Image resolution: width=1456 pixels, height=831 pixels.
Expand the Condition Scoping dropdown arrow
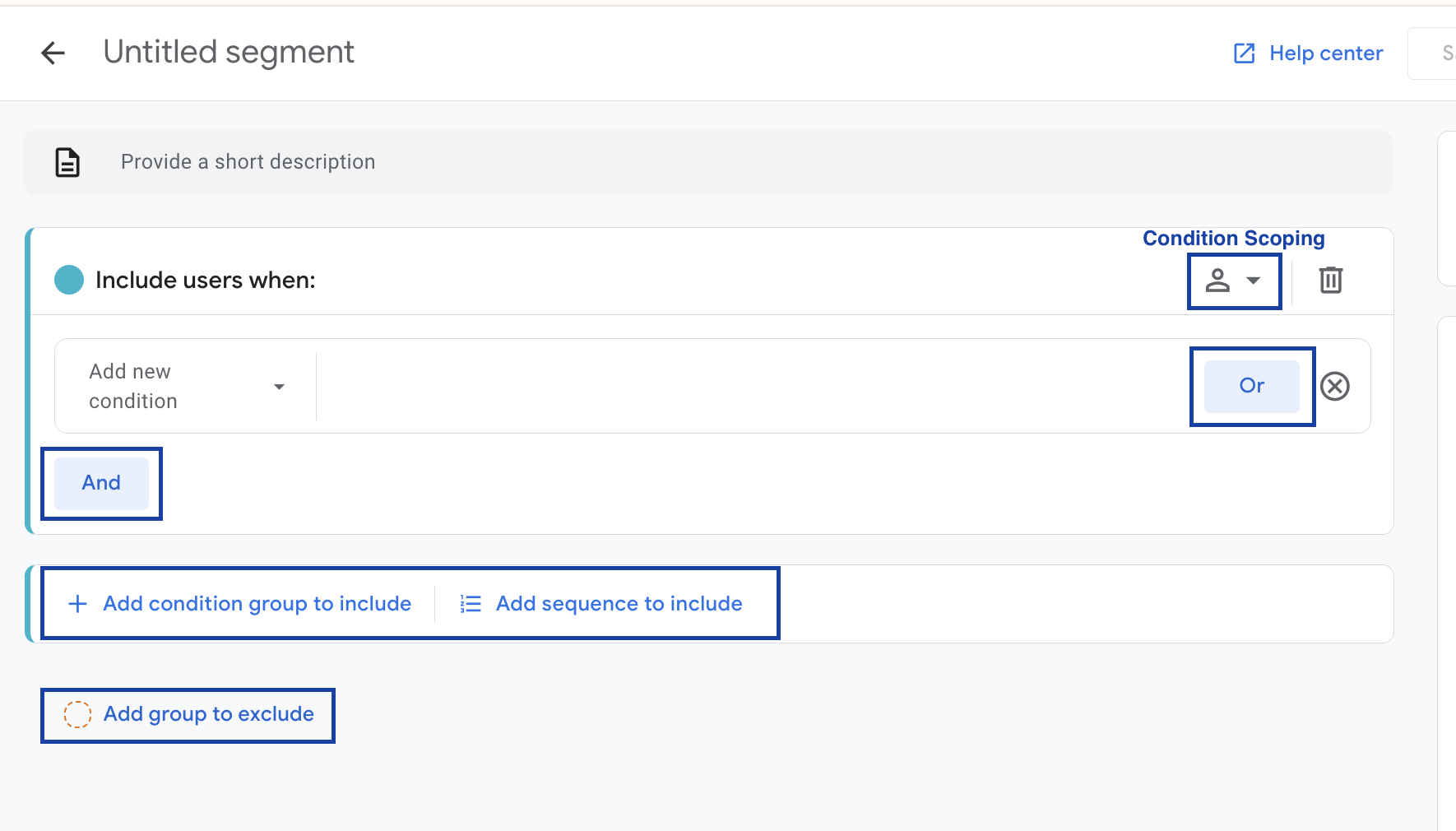point(1254,281)
